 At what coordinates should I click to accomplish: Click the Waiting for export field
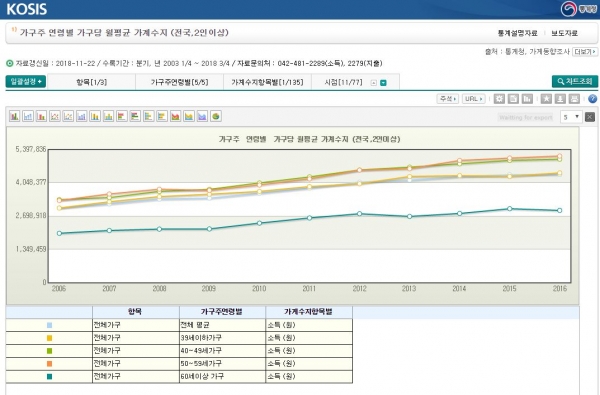tap(526, 117)
